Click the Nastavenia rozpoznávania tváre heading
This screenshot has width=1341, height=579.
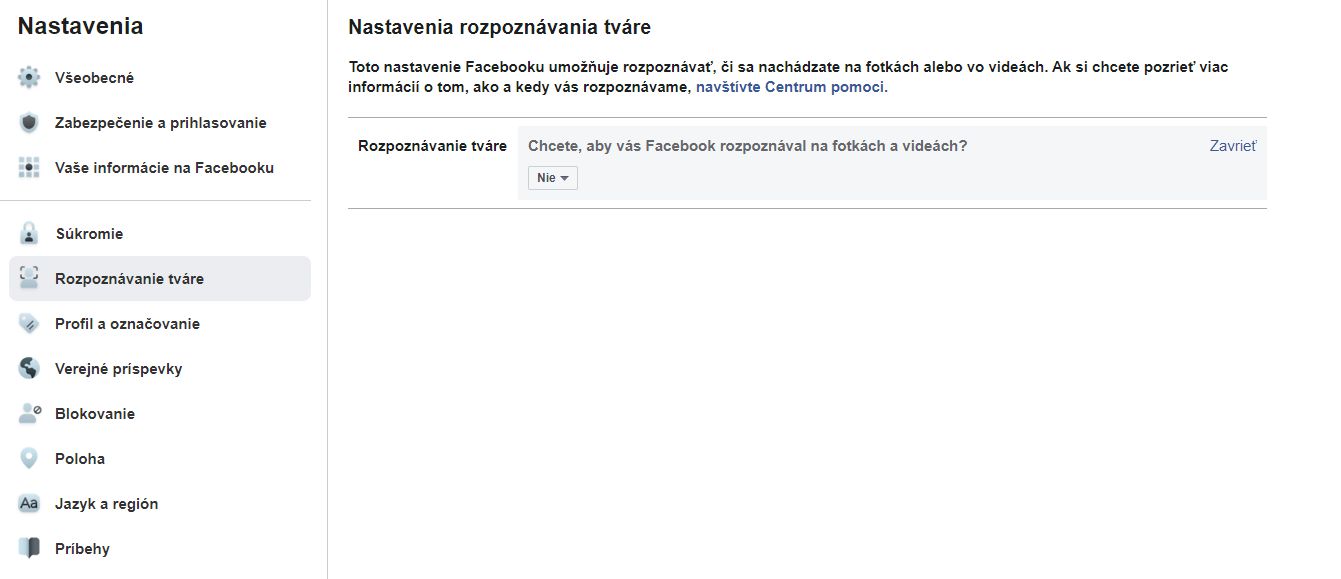tap(500, 28)
